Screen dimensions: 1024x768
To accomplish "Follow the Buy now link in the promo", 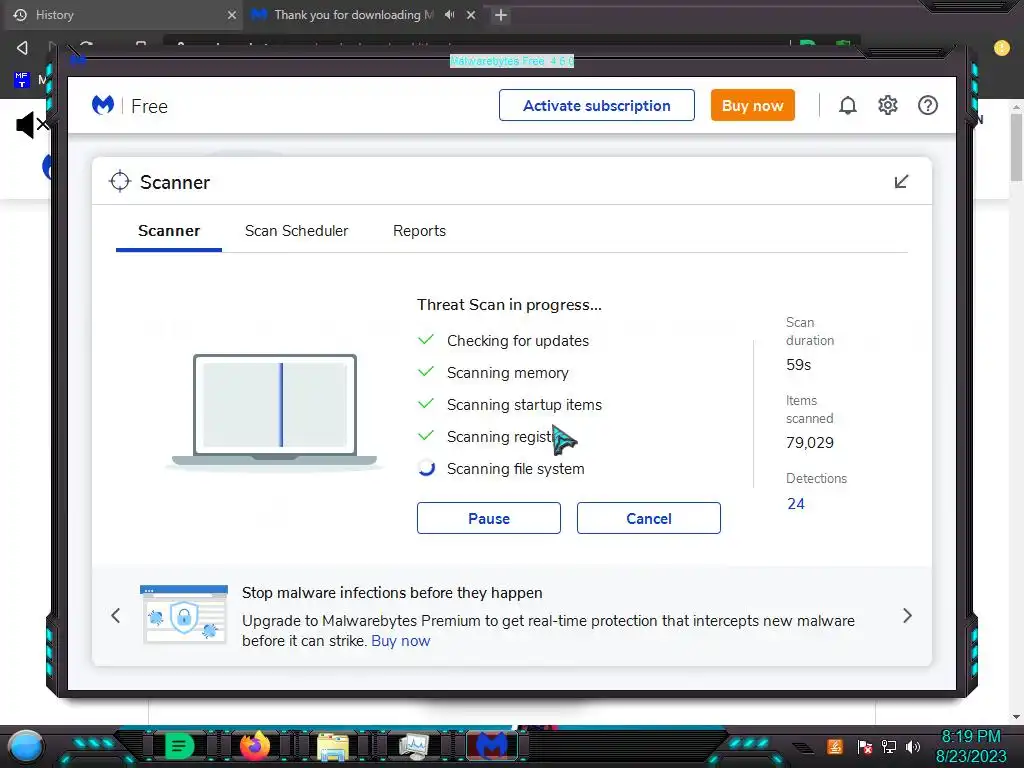I will tap(400, 641).
